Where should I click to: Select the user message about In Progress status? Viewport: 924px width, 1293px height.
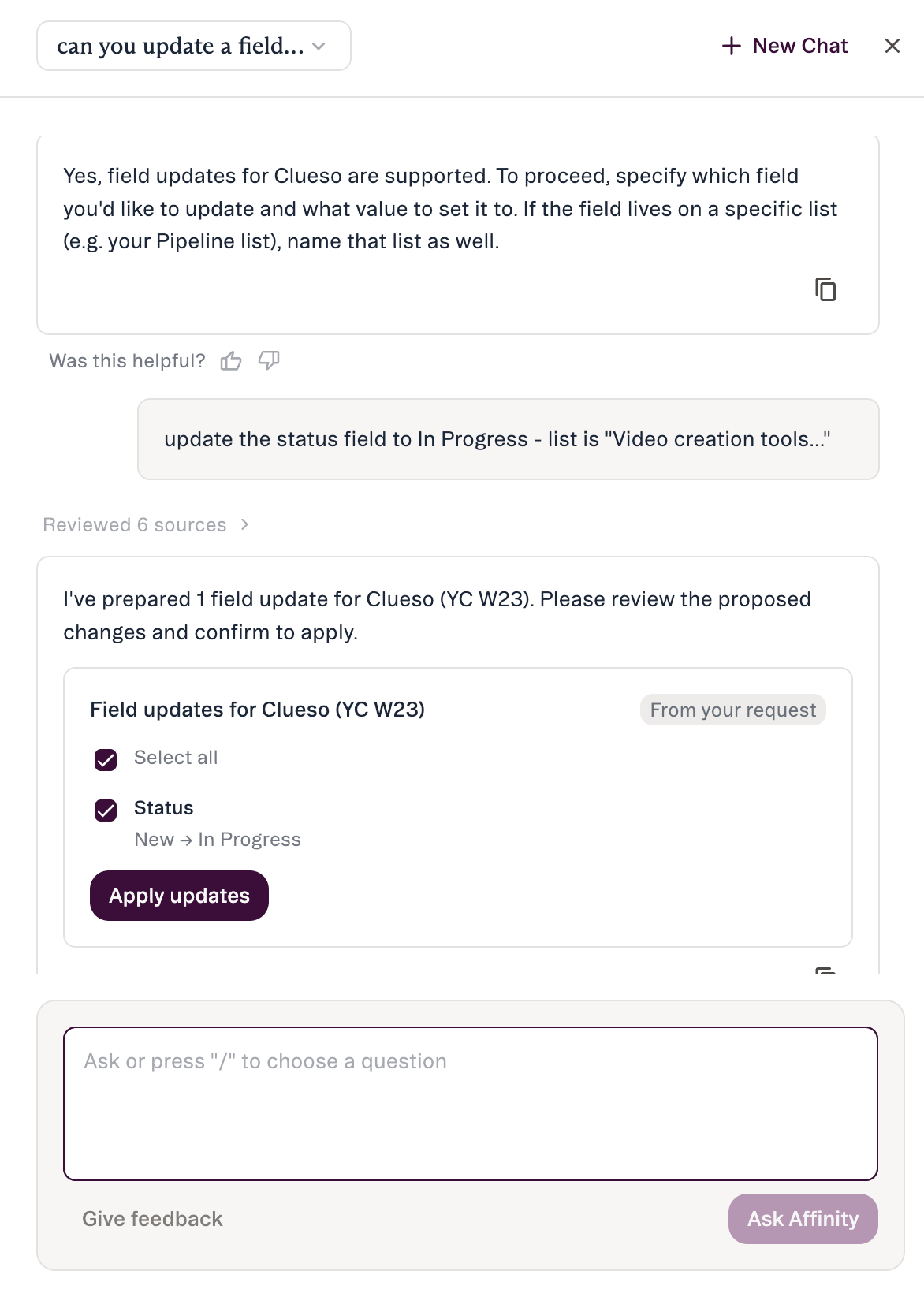tap(509, 439)
